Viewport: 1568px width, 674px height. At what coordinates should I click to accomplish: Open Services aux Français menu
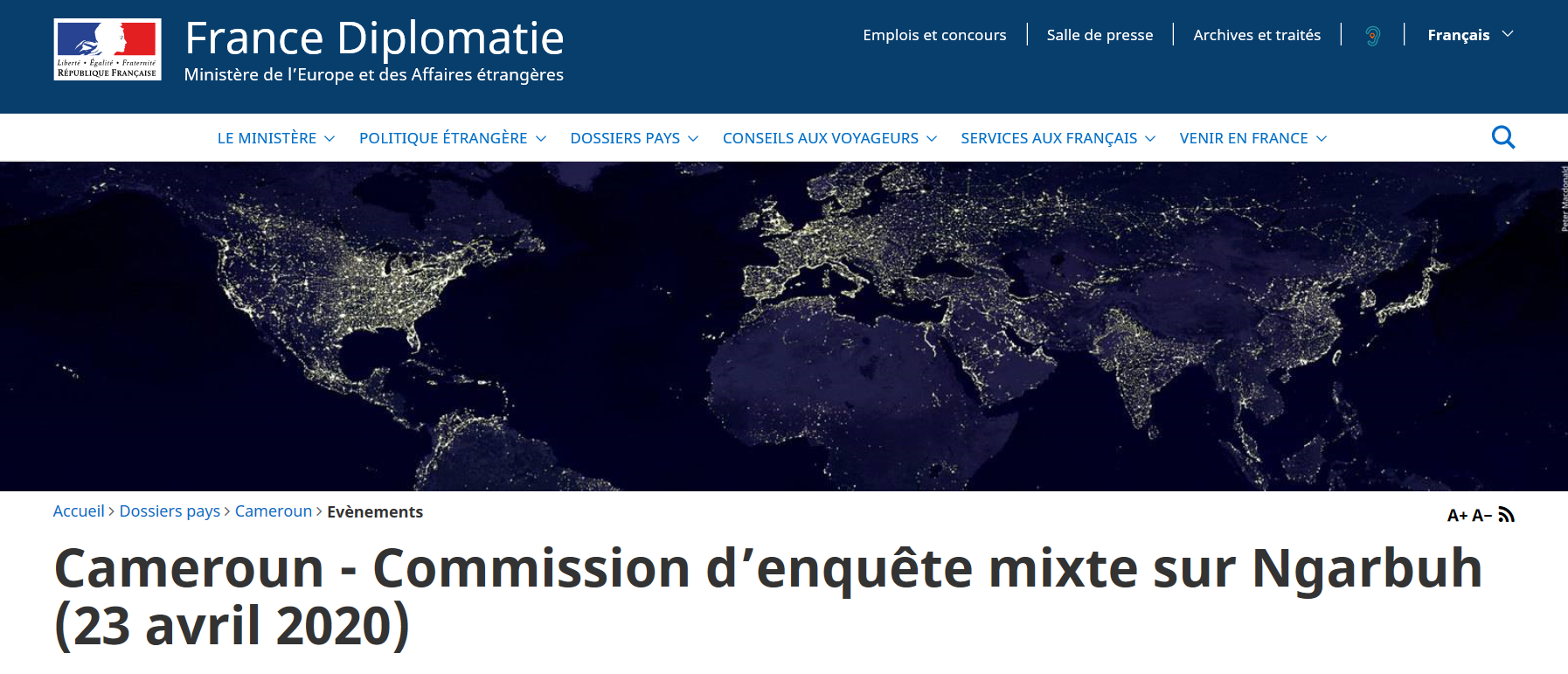pyautogui.click(x=1058, y=138)
